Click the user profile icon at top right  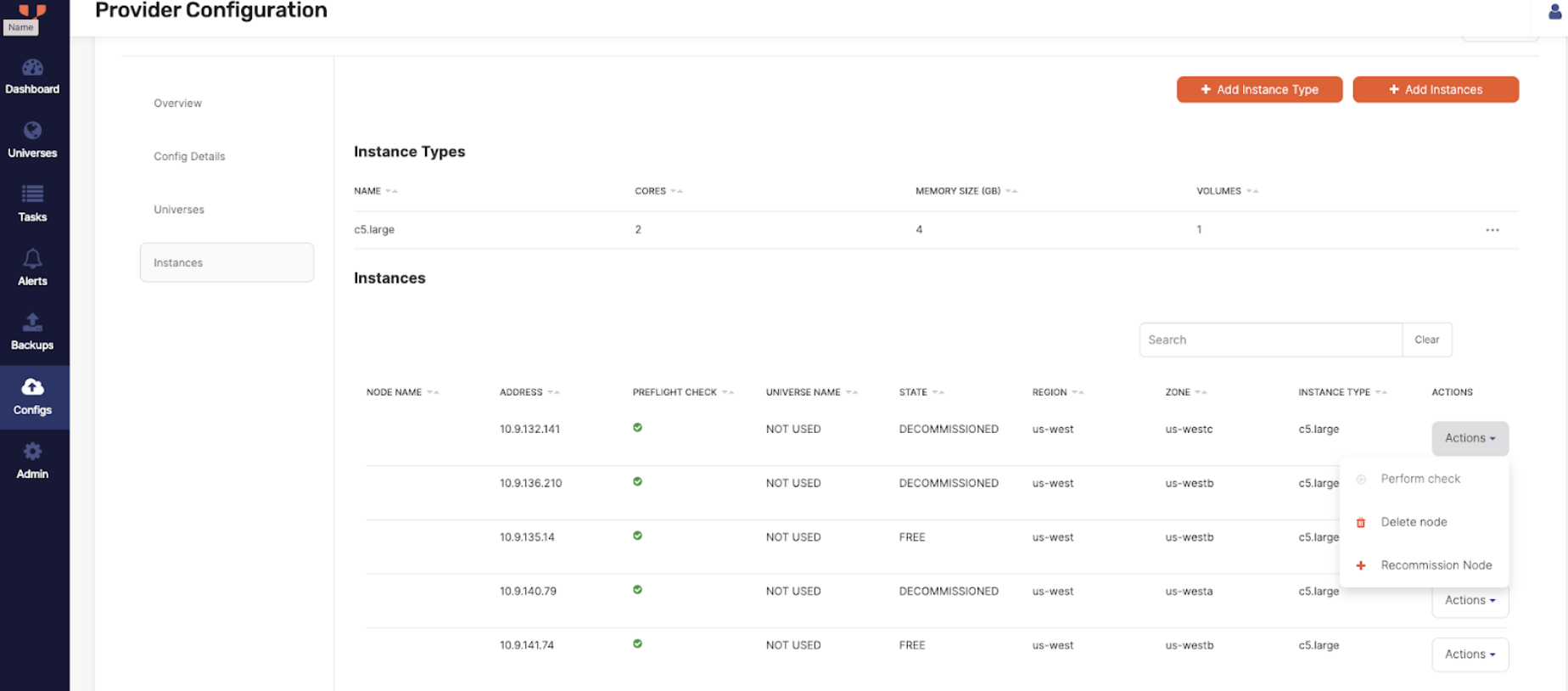[1554, 12]
